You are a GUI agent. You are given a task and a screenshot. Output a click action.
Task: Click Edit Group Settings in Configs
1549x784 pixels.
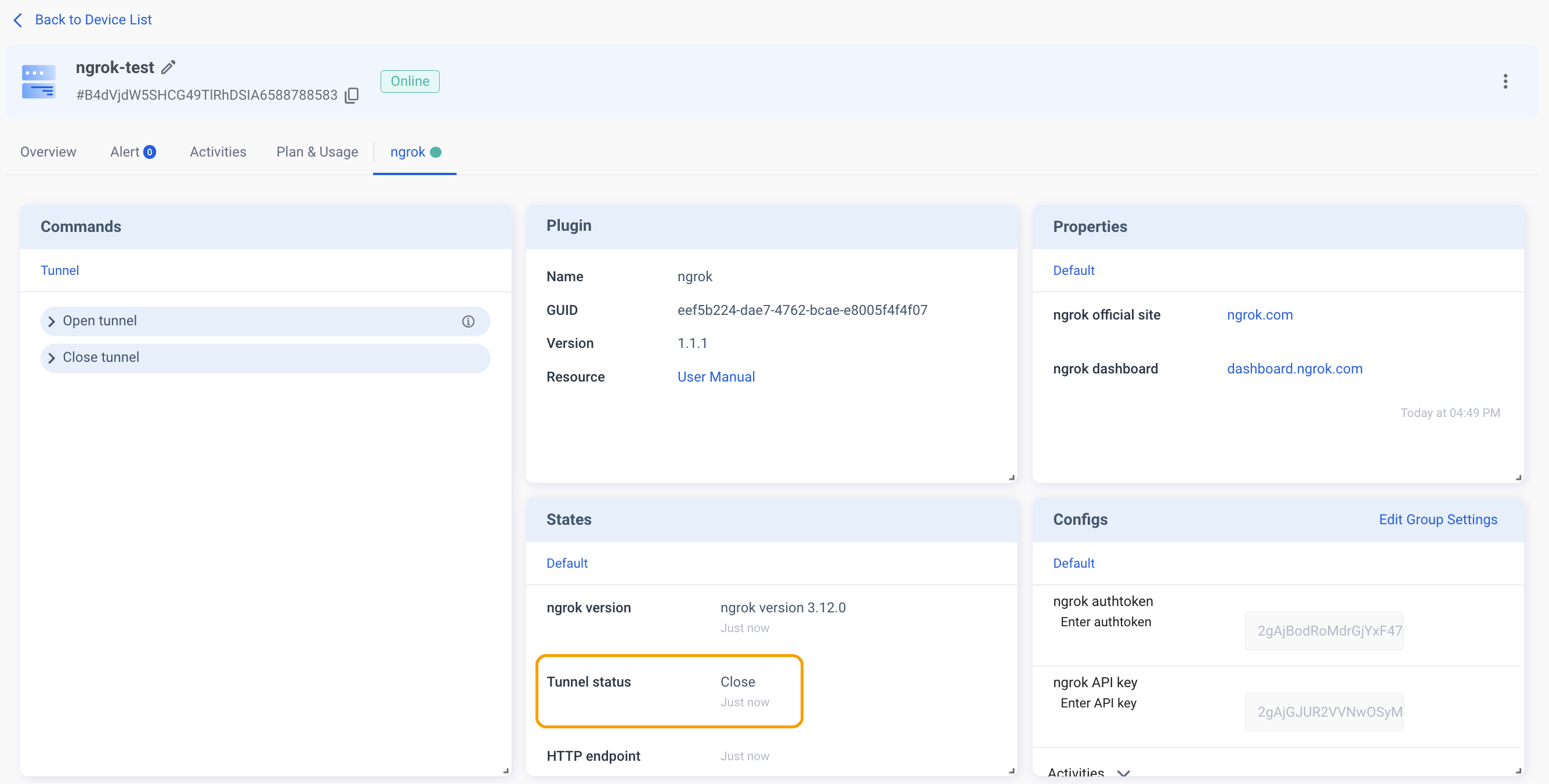coord(1438,520)
